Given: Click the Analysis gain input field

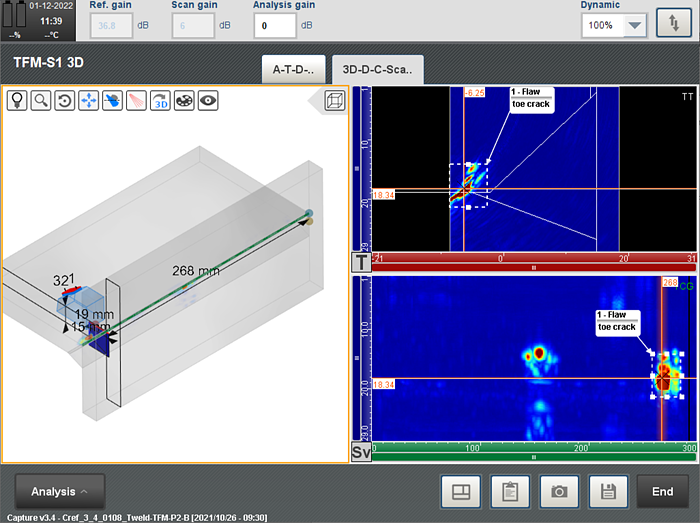Looking at the screenshot, I should 273,25.
